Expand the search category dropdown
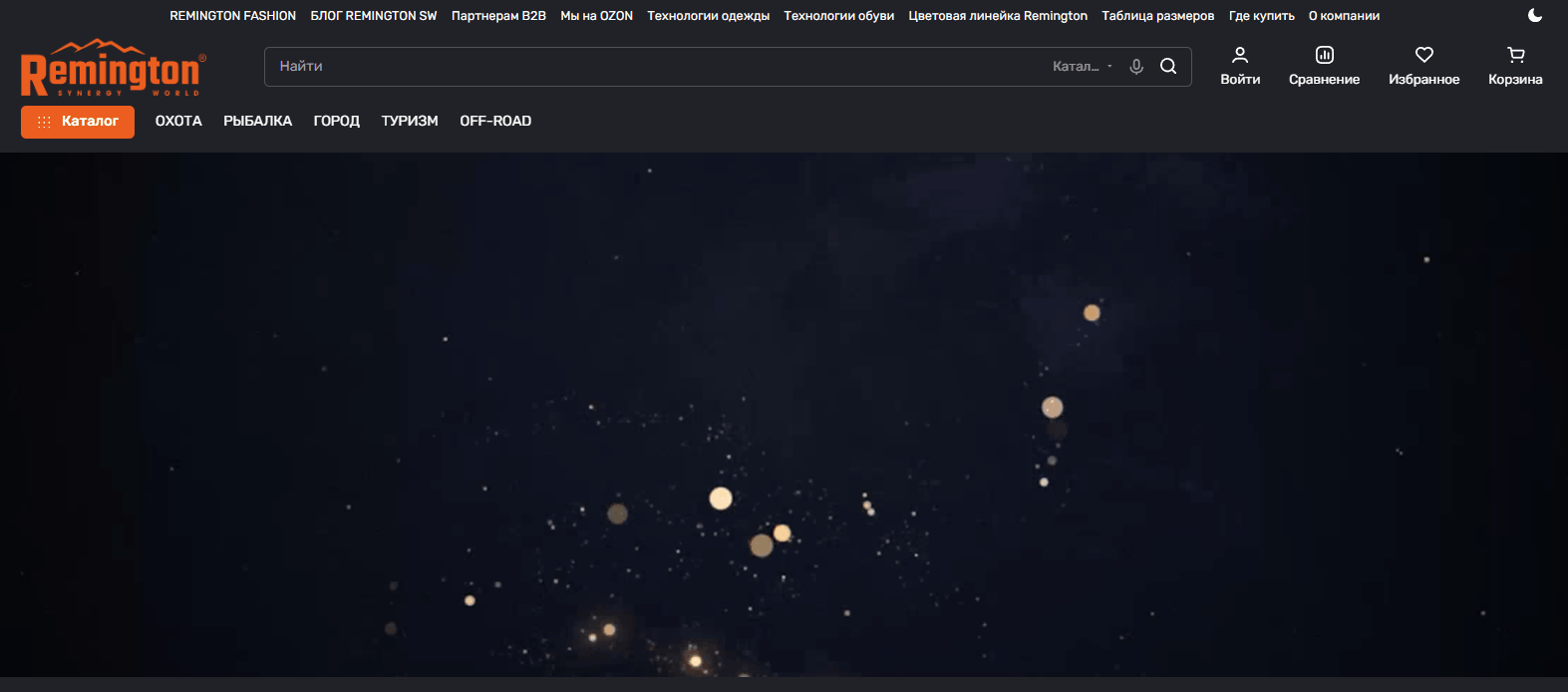 click(1082, 67)
